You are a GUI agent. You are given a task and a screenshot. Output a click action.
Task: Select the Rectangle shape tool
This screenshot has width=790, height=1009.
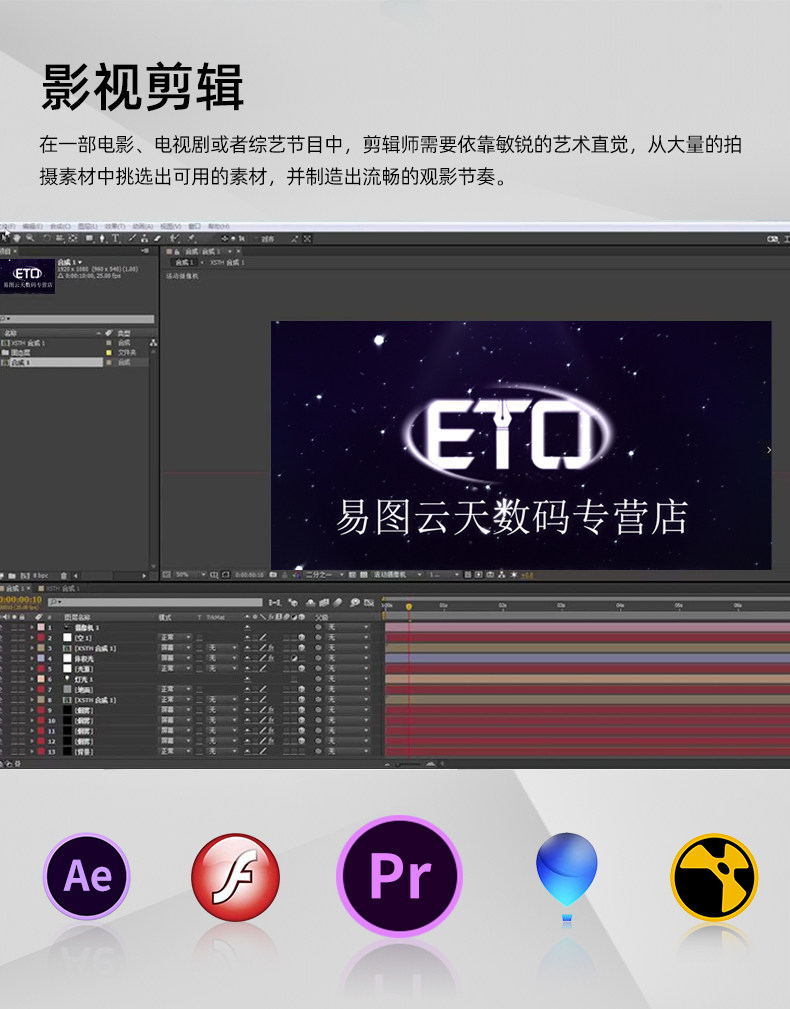click(x=89, y=239)
